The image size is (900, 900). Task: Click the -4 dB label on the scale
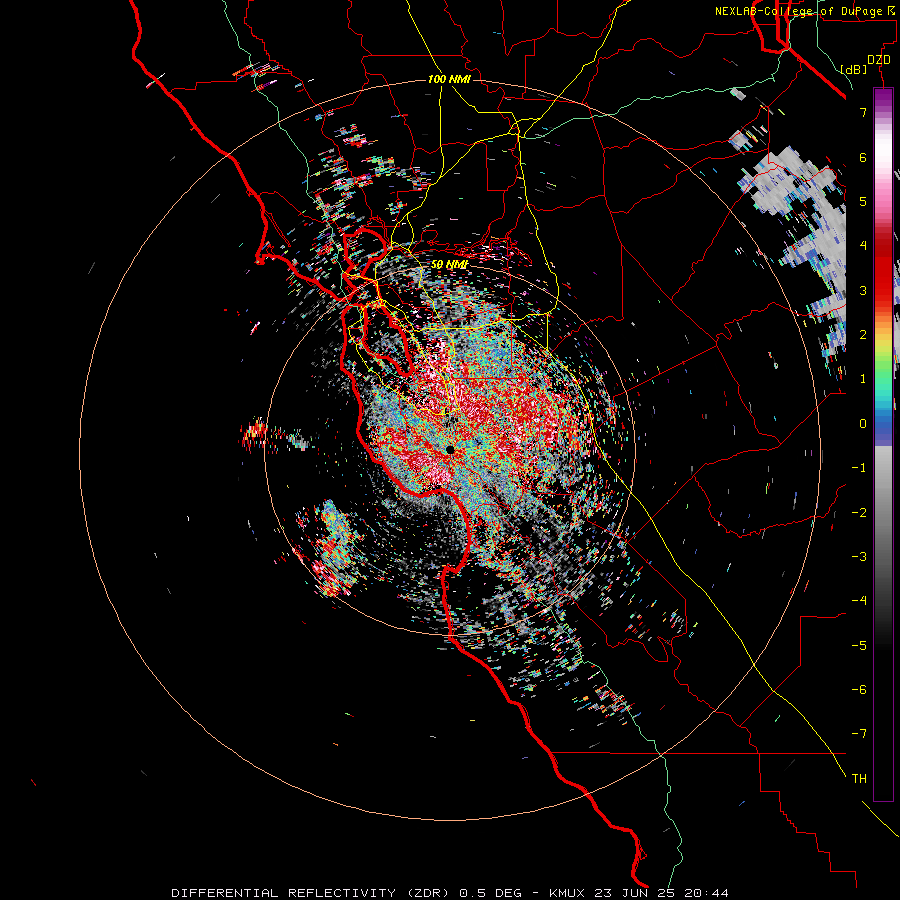tap(859, 601)
